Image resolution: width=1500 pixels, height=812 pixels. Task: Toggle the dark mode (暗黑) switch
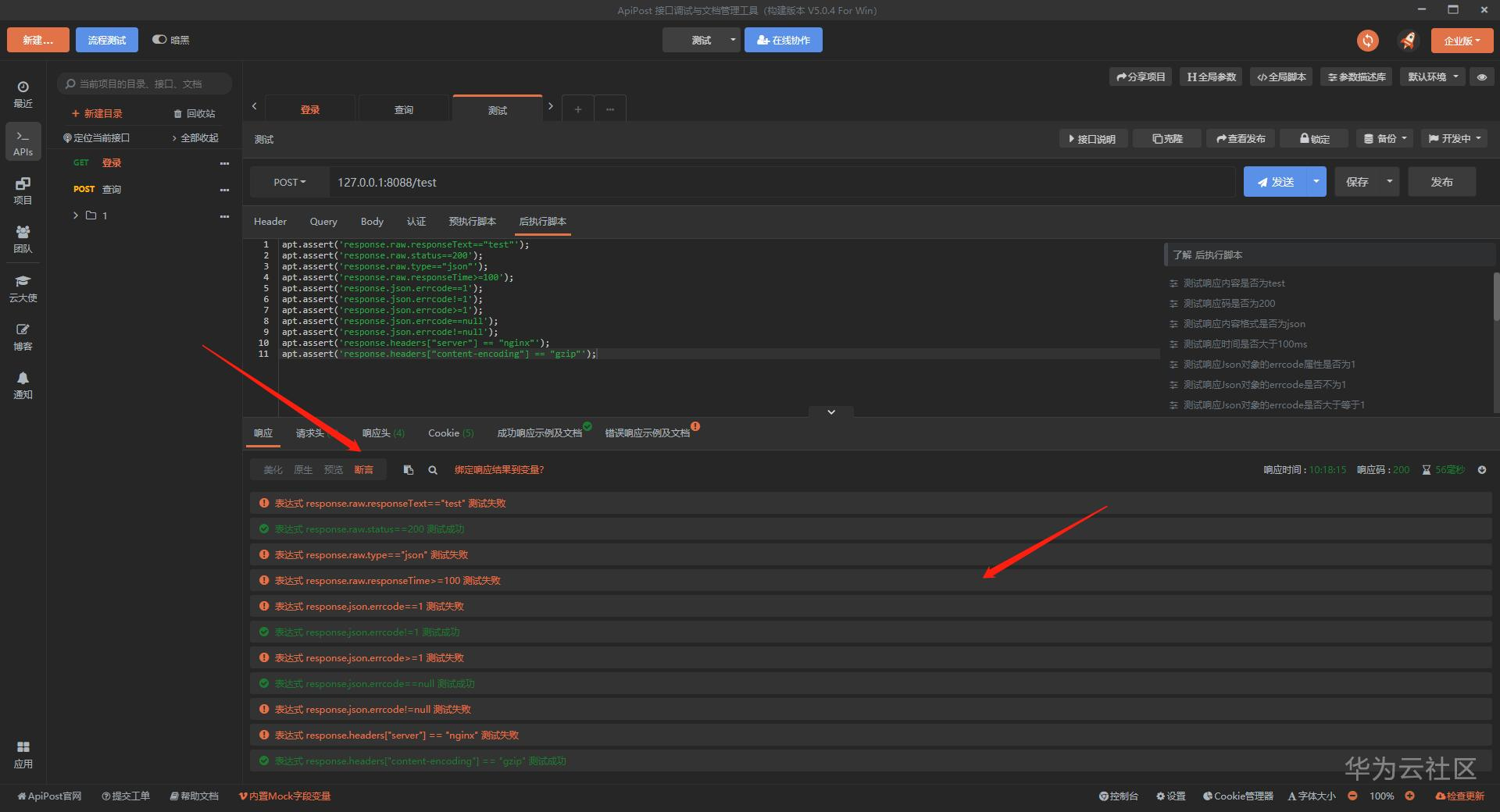tap(159, 40)
